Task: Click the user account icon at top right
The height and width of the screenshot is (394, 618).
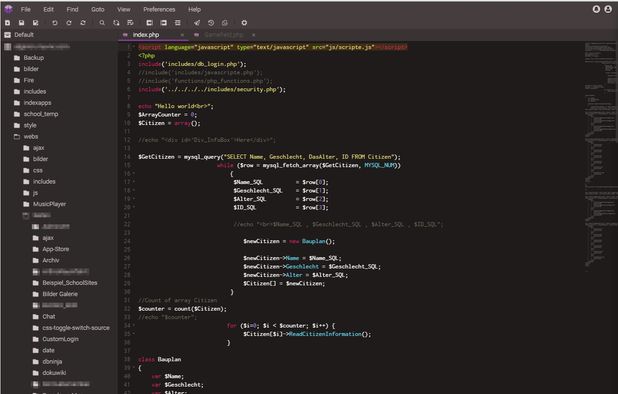Action: (608, 9)
